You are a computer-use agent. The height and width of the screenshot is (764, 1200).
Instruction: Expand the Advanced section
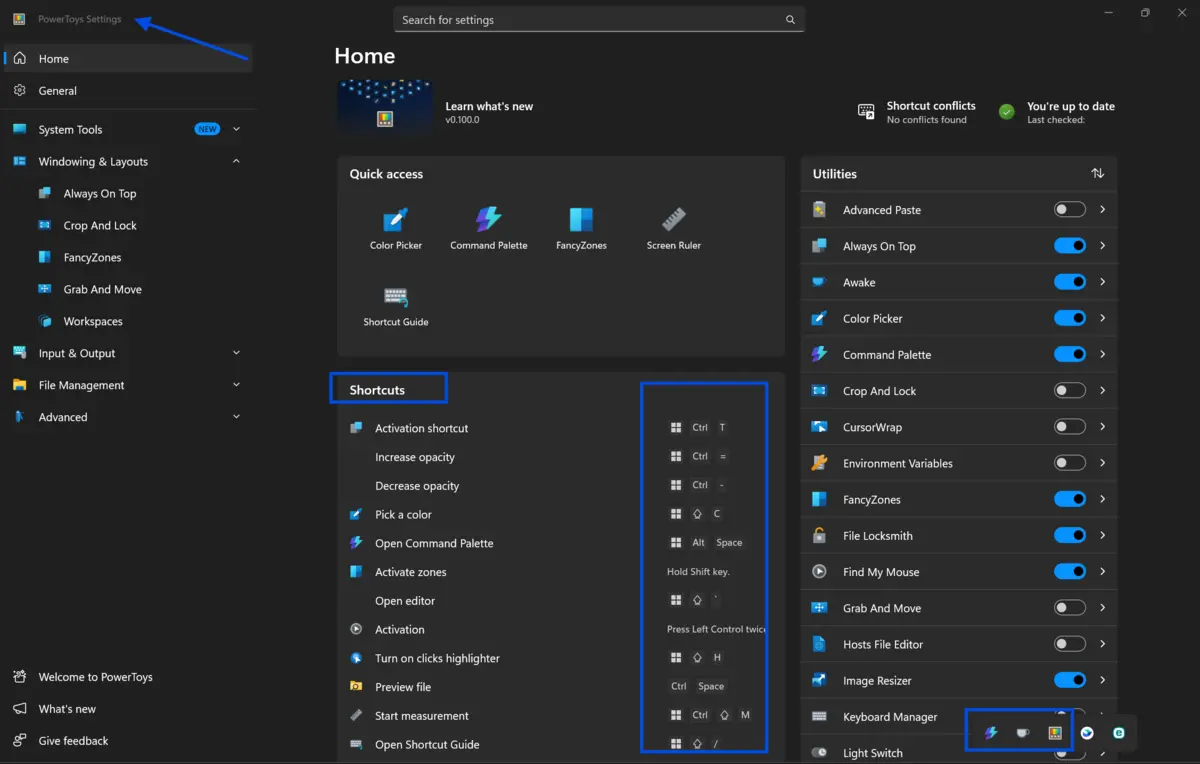click(x=236, y=417)
